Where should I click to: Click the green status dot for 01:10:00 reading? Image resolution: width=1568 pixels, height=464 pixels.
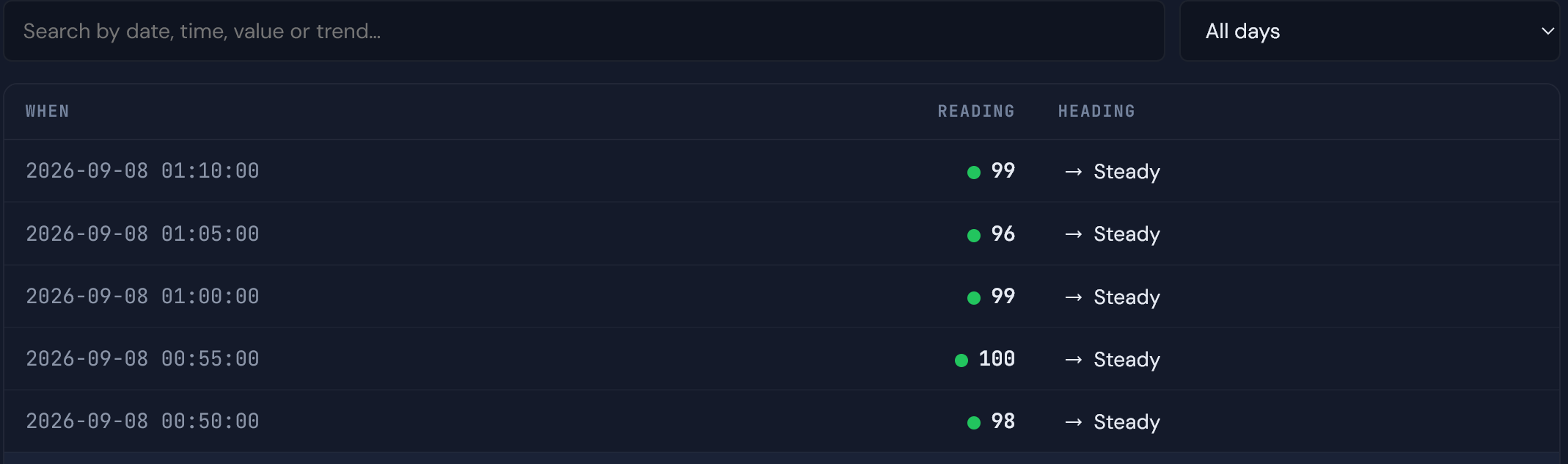point(974,173)
